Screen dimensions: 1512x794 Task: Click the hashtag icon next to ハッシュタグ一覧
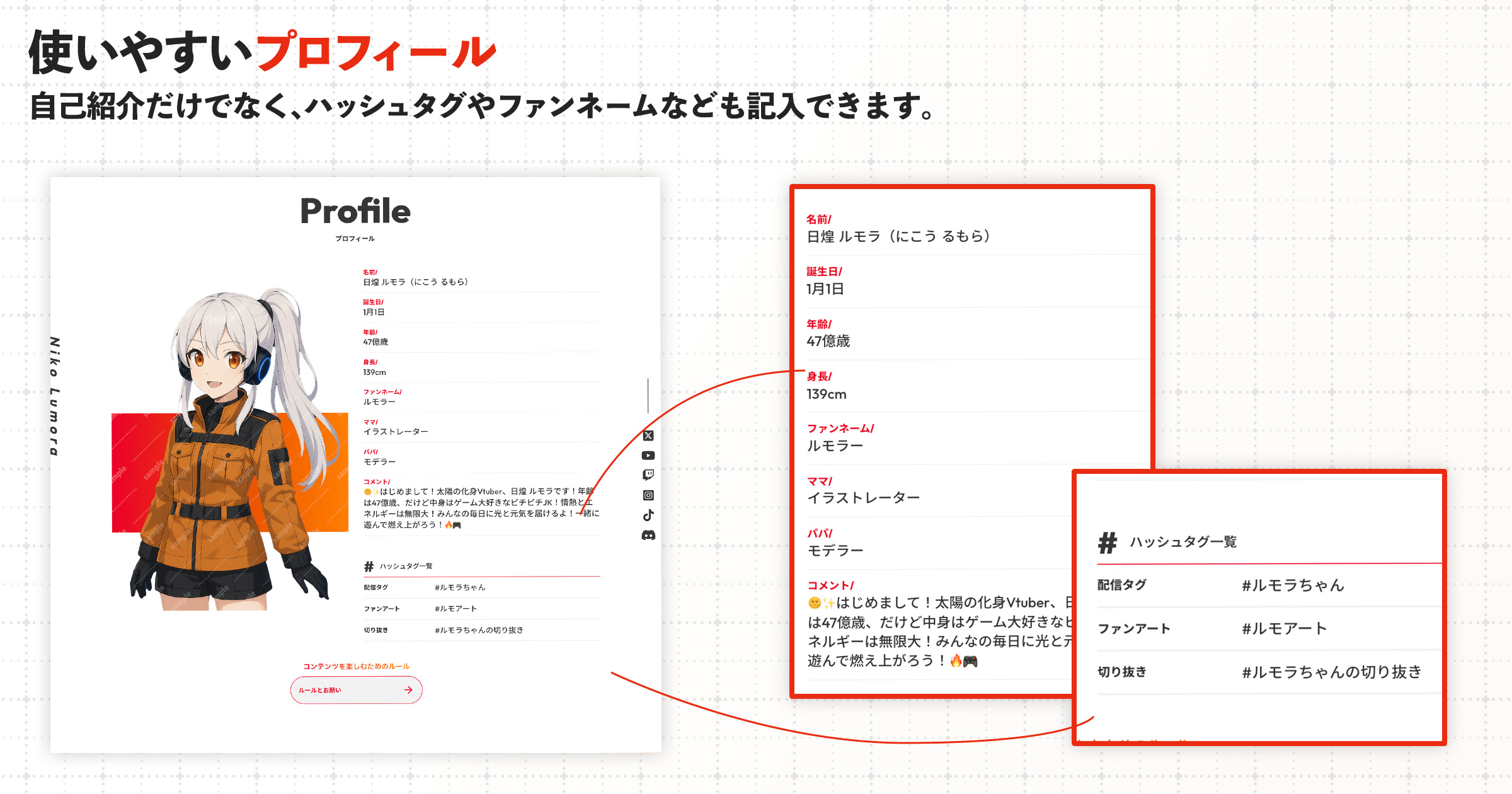[368, 565]
